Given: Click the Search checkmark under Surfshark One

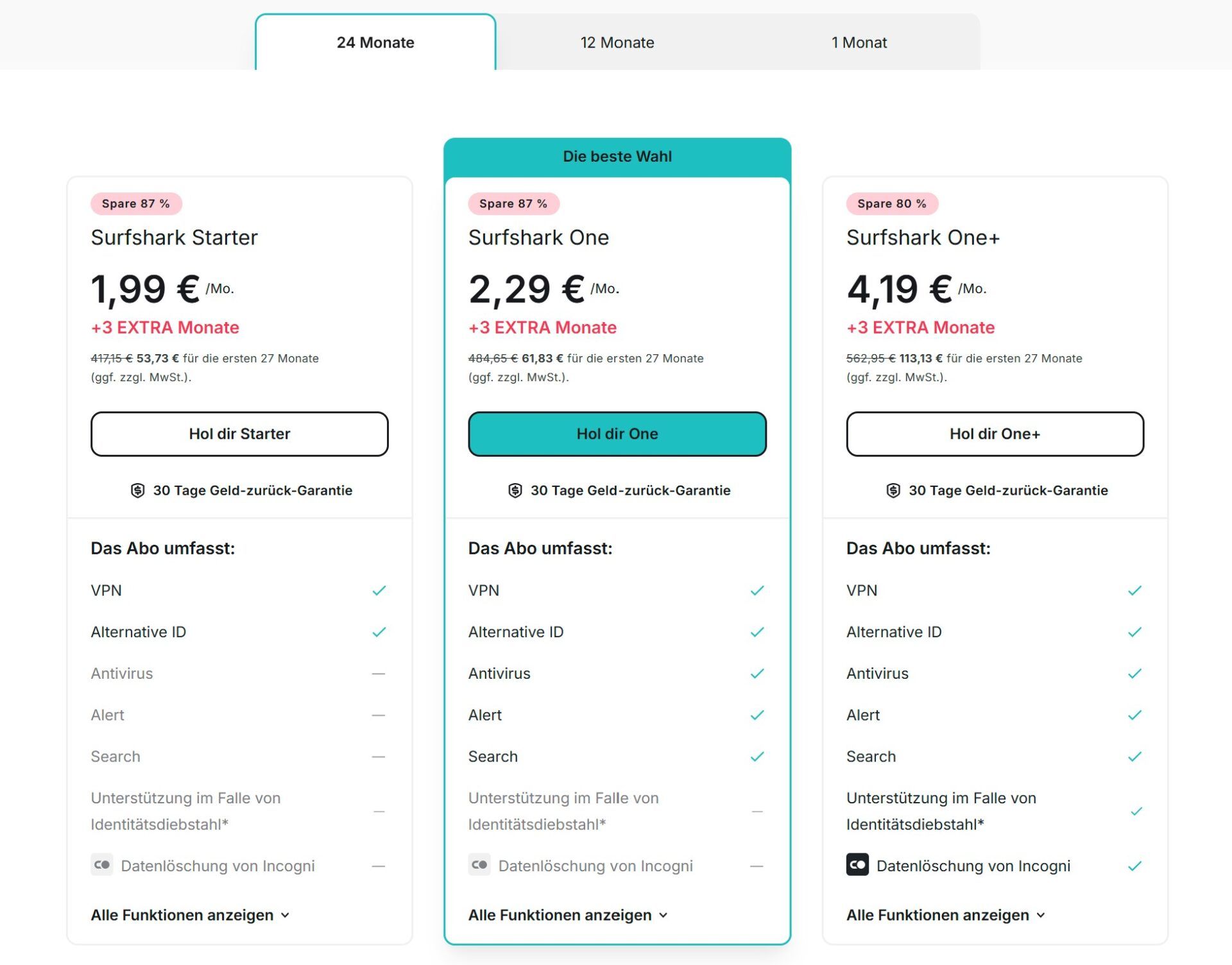Looking at the screenshot, I should pos(757,756).
